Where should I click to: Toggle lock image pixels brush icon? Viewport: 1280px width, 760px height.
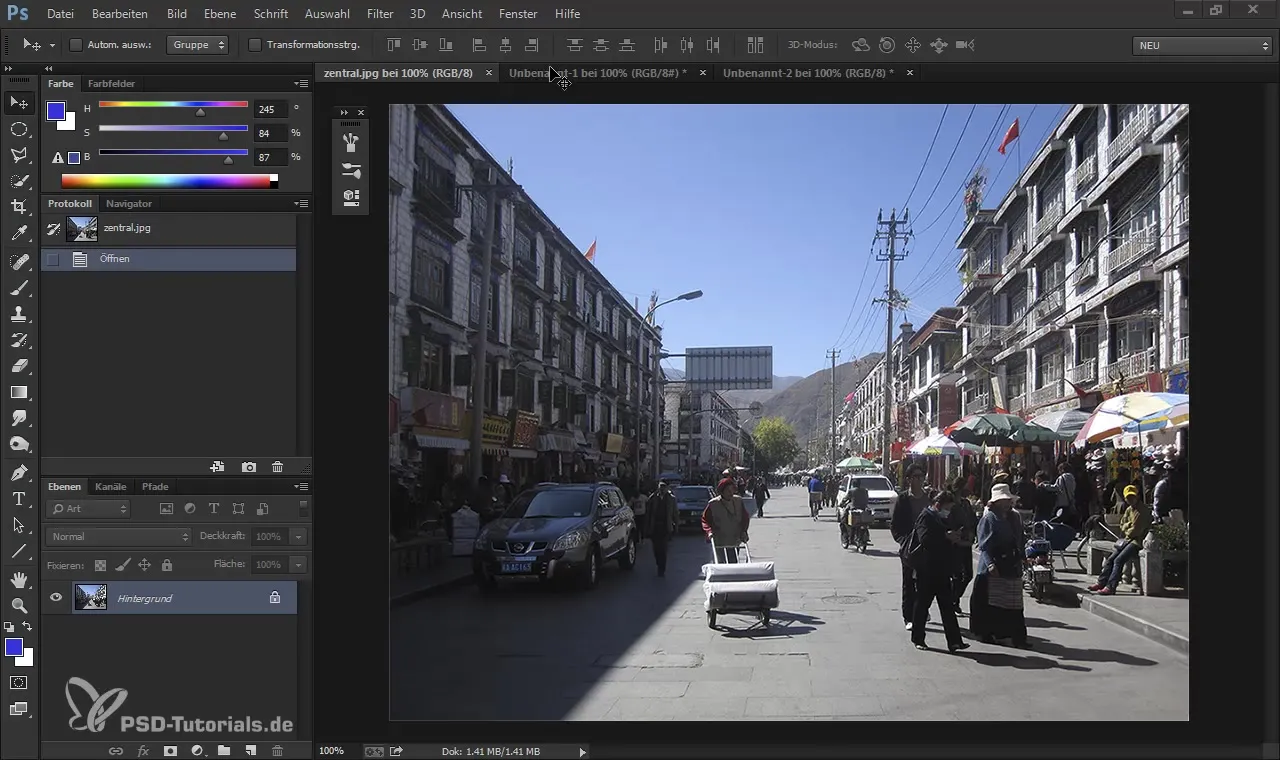tap(122, 565)
